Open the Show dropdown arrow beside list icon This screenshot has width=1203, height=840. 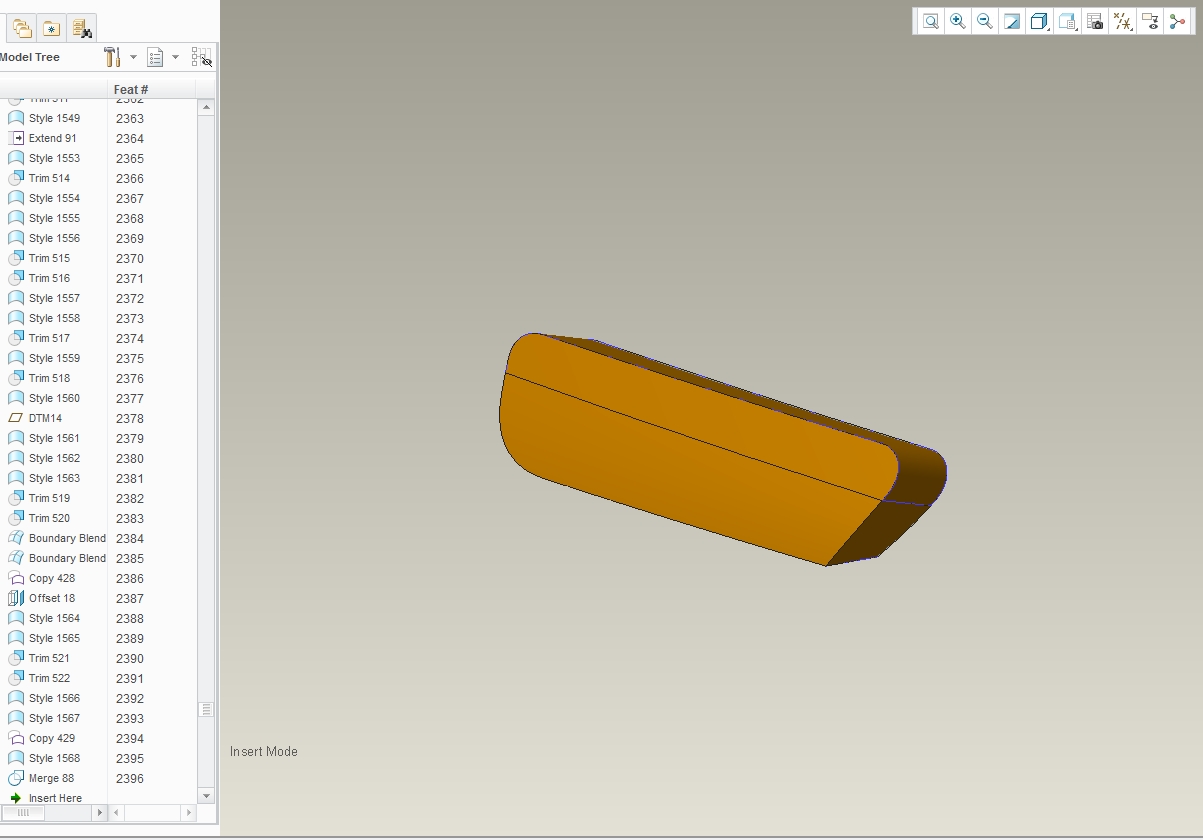(x=176, y=57)
